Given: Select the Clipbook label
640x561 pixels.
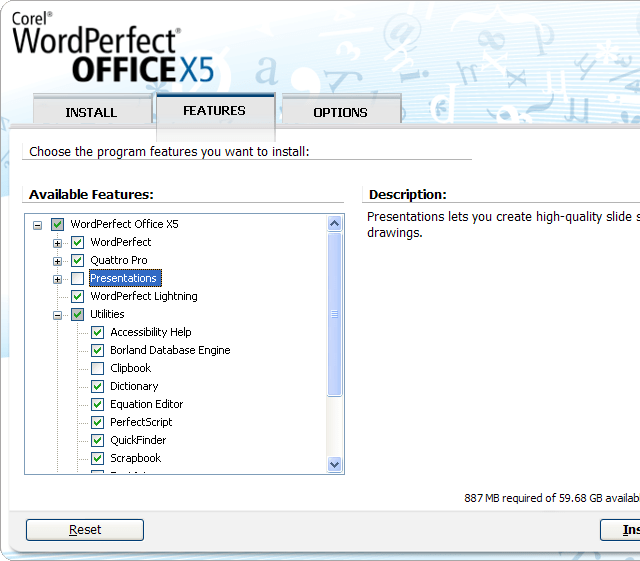Looking at the screenshot, I should click(131, 368).
